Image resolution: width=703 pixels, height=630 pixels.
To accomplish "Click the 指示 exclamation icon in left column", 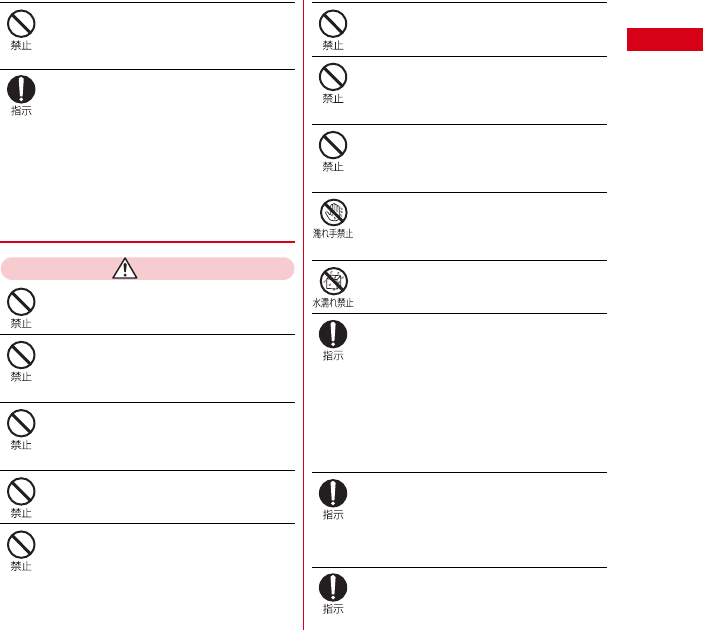I will pos(21,89).
